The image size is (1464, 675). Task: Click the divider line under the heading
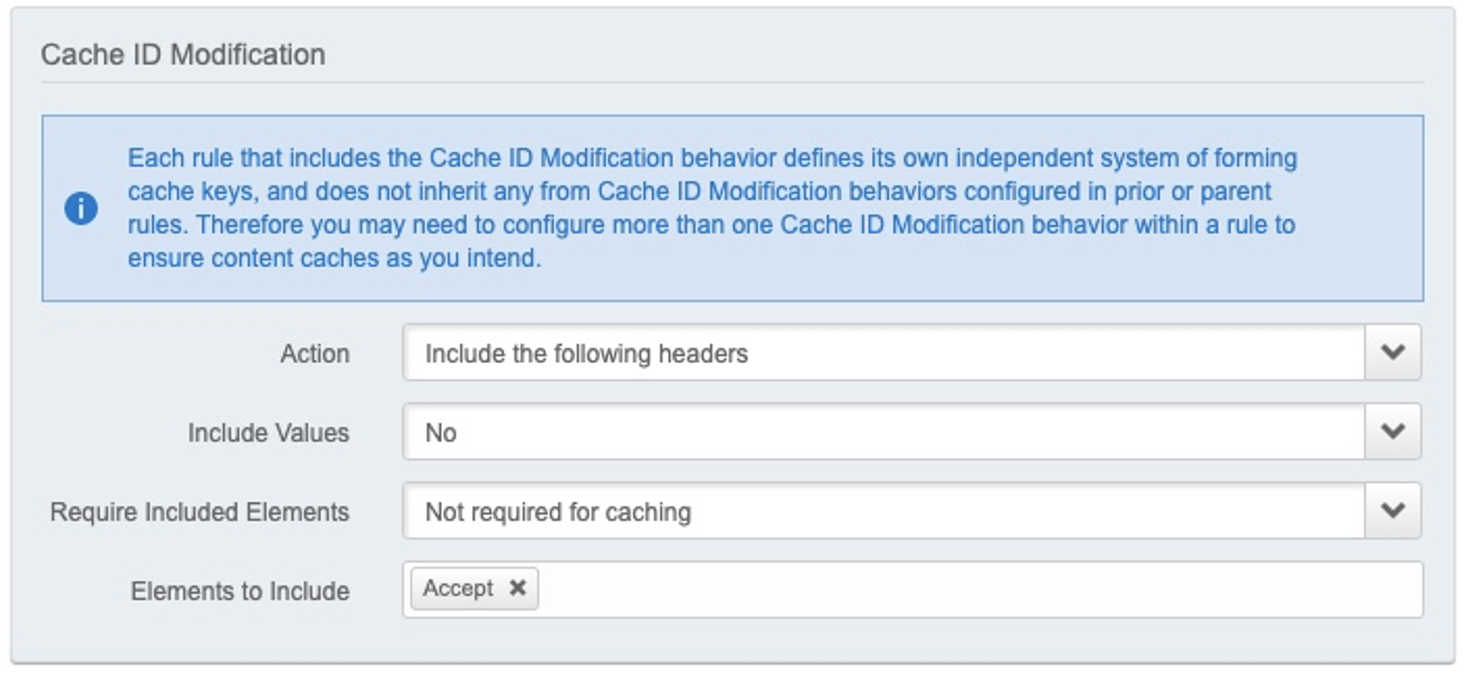pyautogui.click(x=731, y=83)
